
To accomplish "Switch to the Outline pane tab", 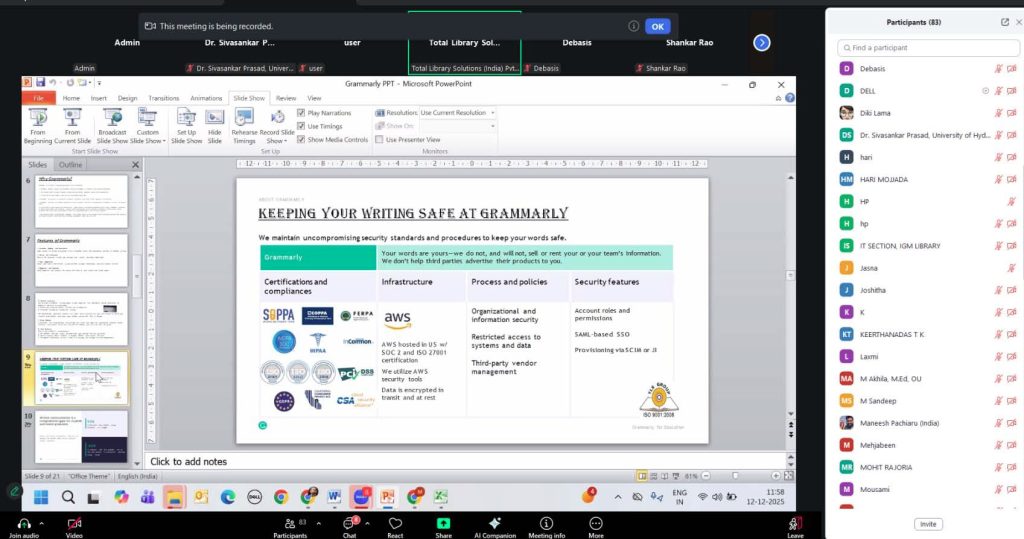I will [x=70, y=164].
